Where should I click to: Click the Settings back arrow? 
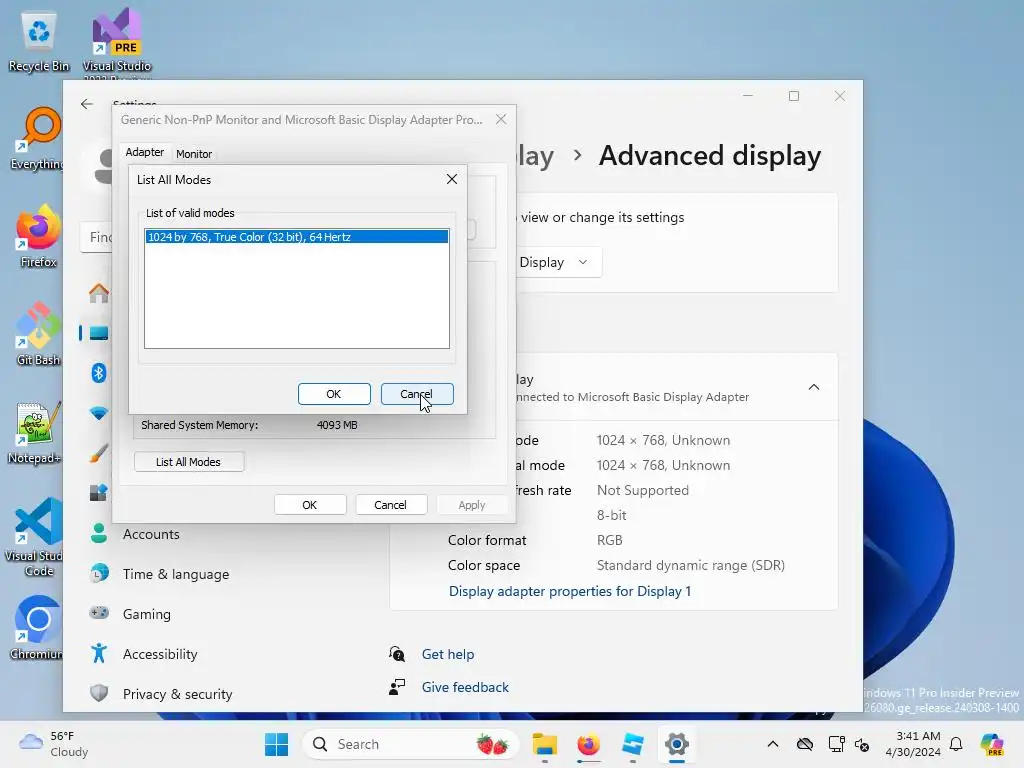pyautogui.click(x=87, y=104)
